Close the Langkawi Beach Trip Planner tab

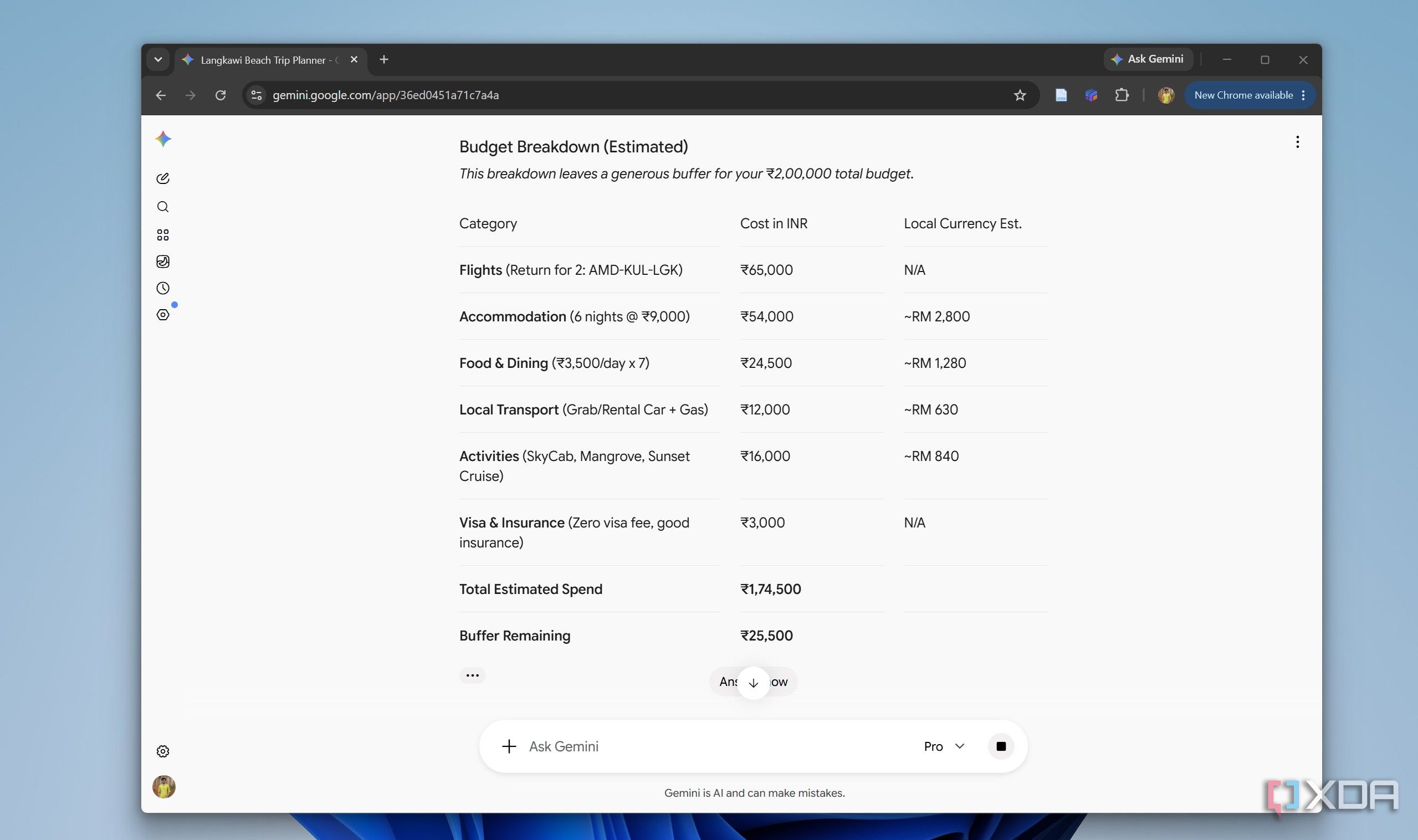point(354,59)
